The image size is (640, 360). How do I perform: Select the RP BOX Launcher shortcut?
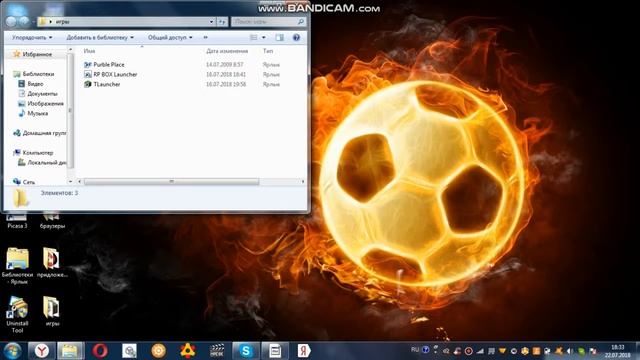point(110,74)
